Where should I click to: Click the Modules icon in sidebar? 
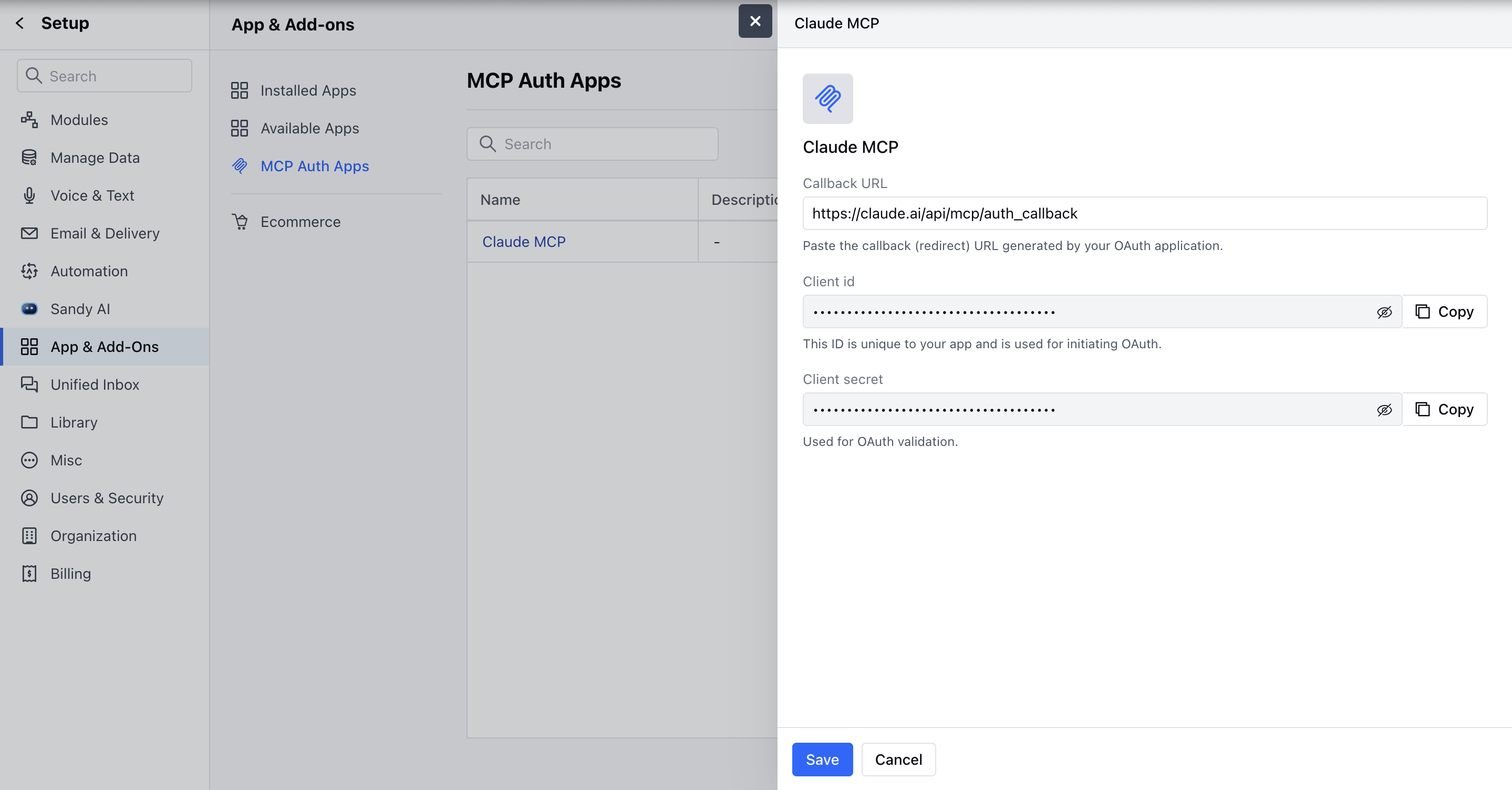click(29, 120)
